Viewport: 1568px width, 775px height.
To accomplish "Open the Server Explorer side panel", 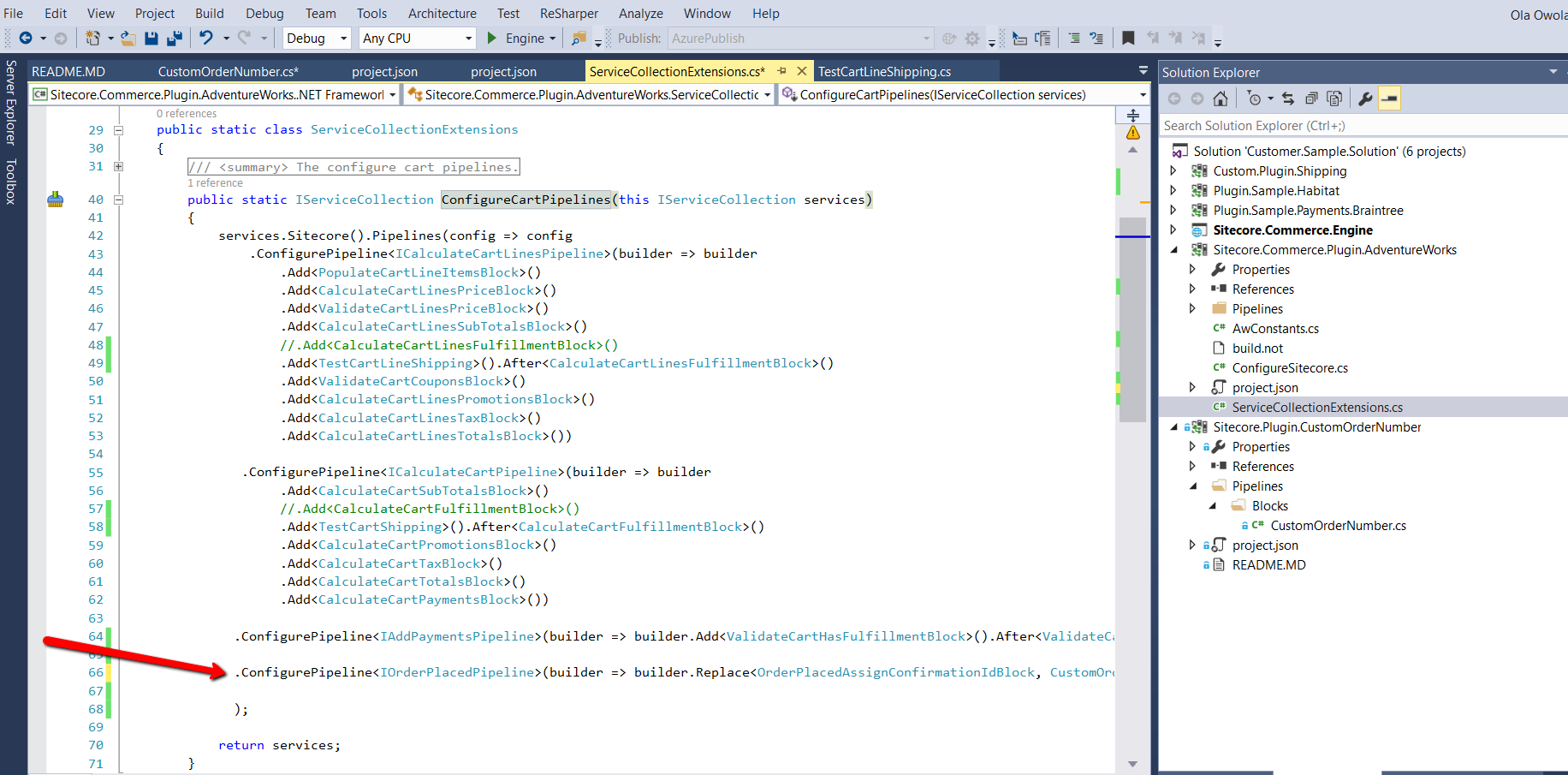I will pyautogui.click(x=10, y=102).
